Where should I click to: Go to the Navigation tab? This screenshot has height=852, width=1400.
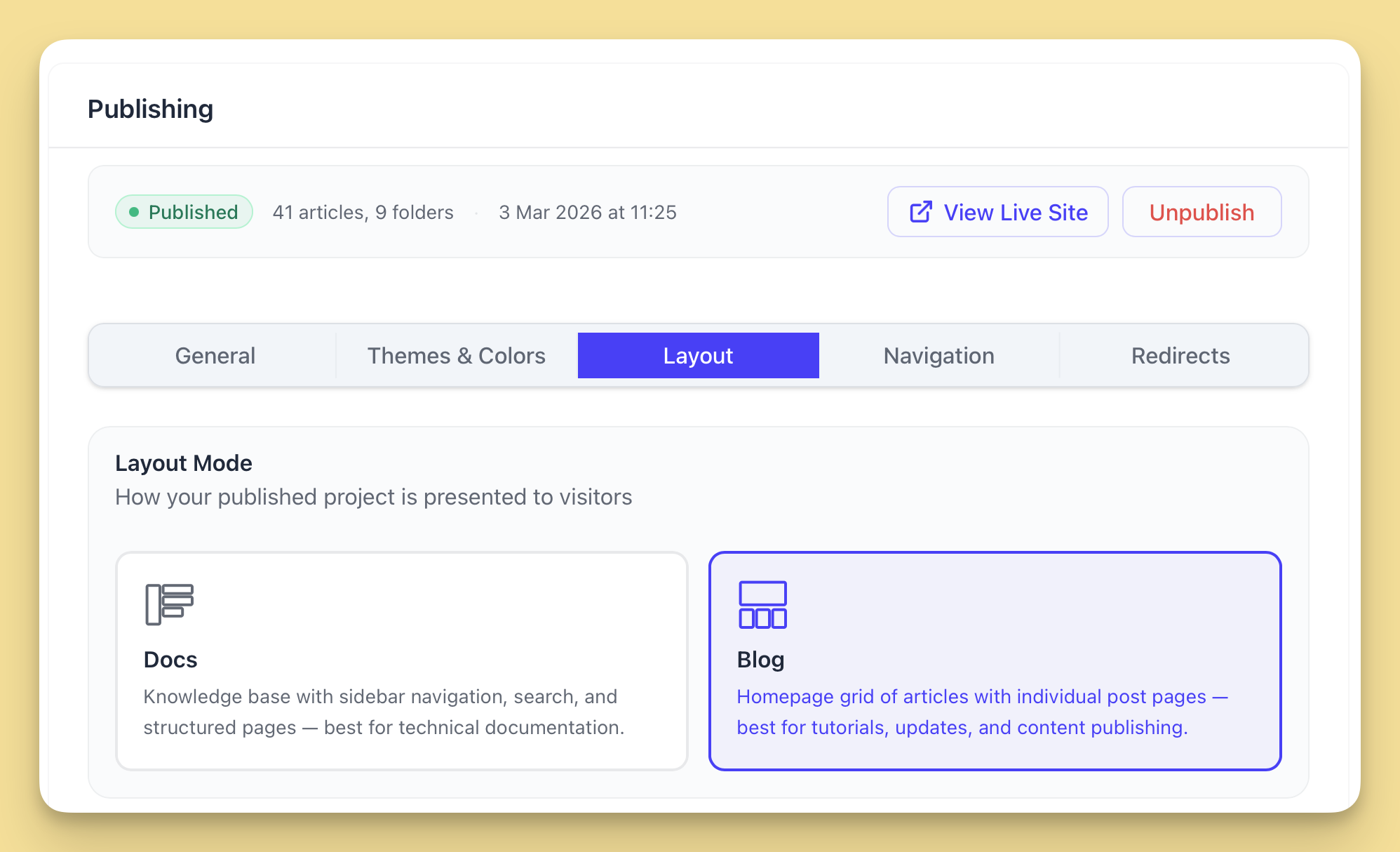coord(938,356)
